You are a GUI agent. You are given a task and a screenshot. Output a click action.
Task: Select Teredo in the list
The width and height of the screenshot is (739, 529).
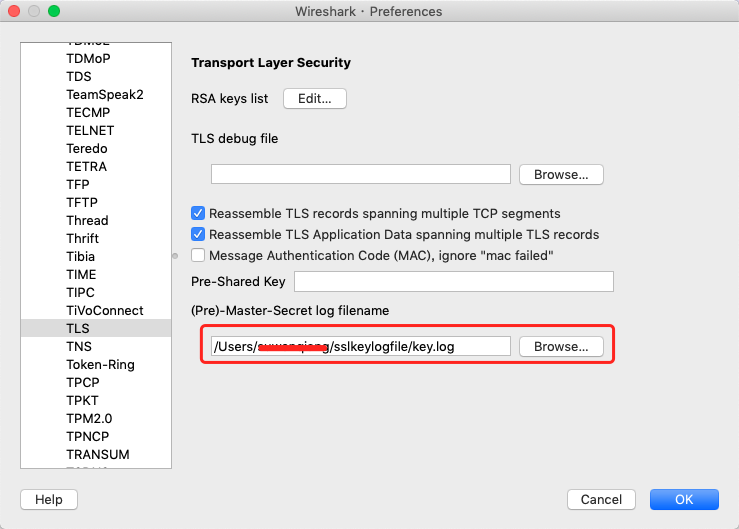[96, 149]
